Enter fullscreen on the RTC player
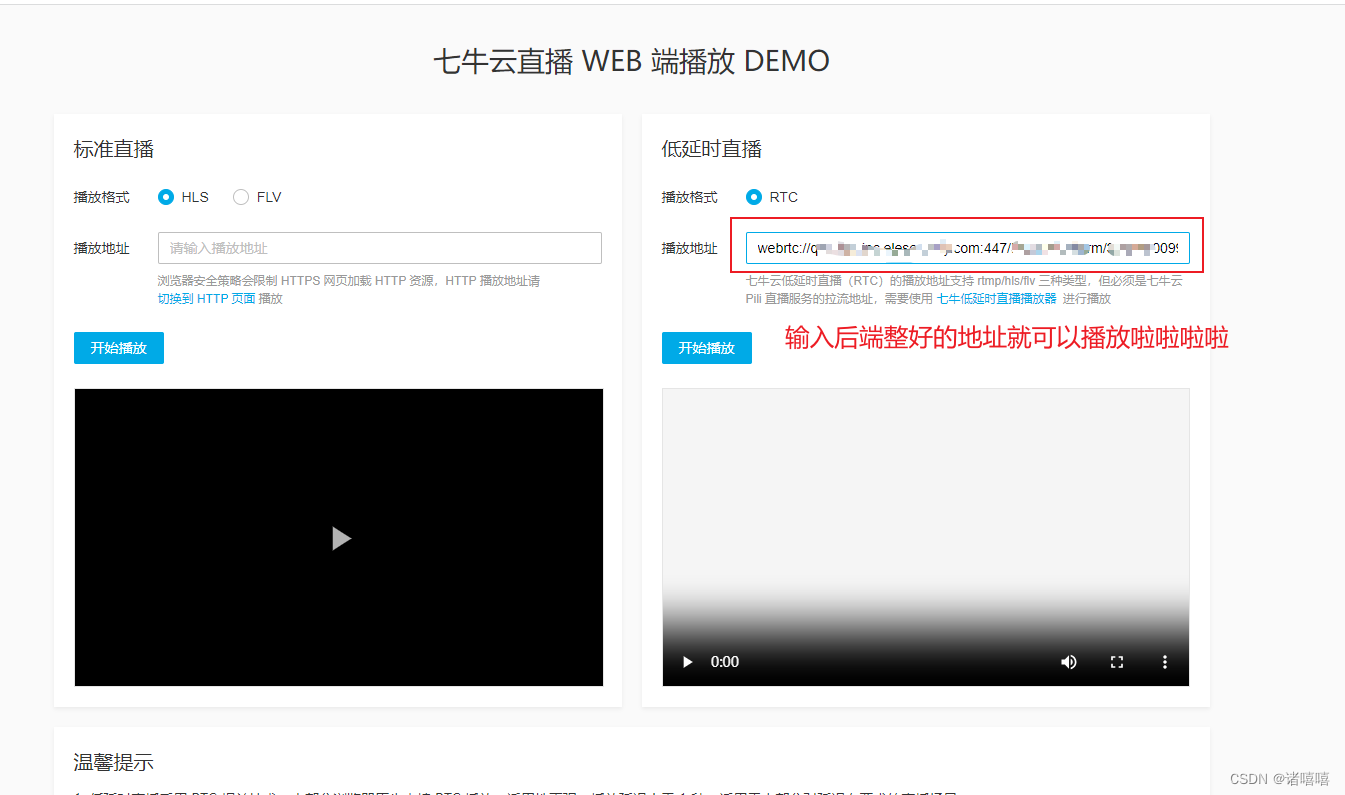The image size is (1345, 795). pyautogui.click(x=1117, y=661)
